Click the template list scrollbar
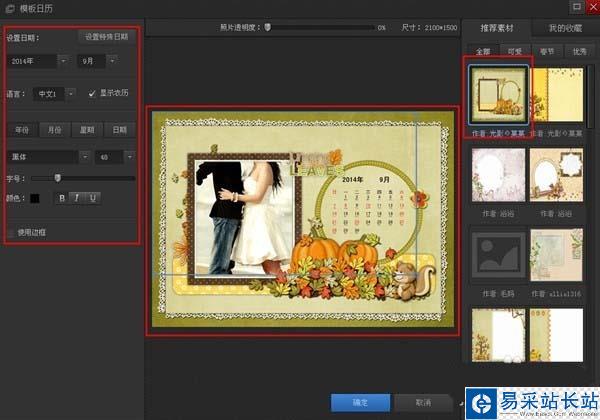The height and width of the screenshot is (420, 600). [590, 96]
